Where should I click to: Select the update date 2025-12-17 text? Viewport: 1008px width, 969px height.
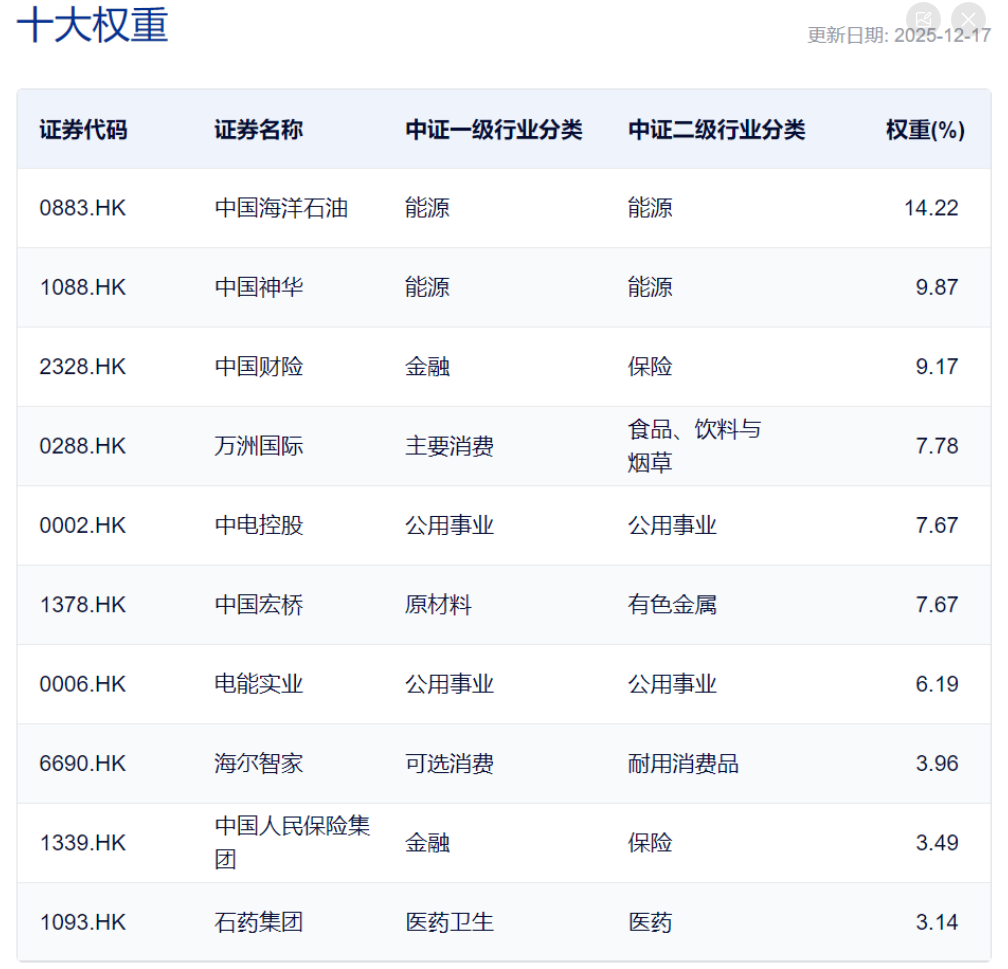[x=942, y=35]
